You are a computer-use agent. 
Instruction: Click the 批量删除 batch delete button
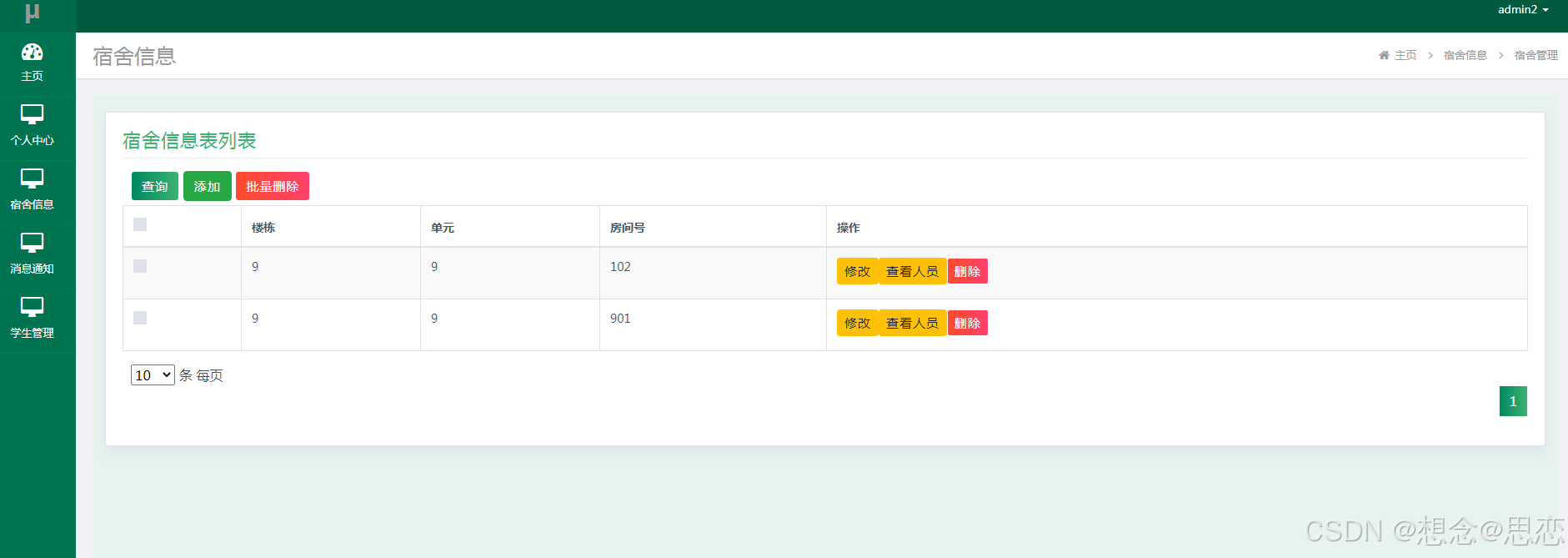point(273,186)
